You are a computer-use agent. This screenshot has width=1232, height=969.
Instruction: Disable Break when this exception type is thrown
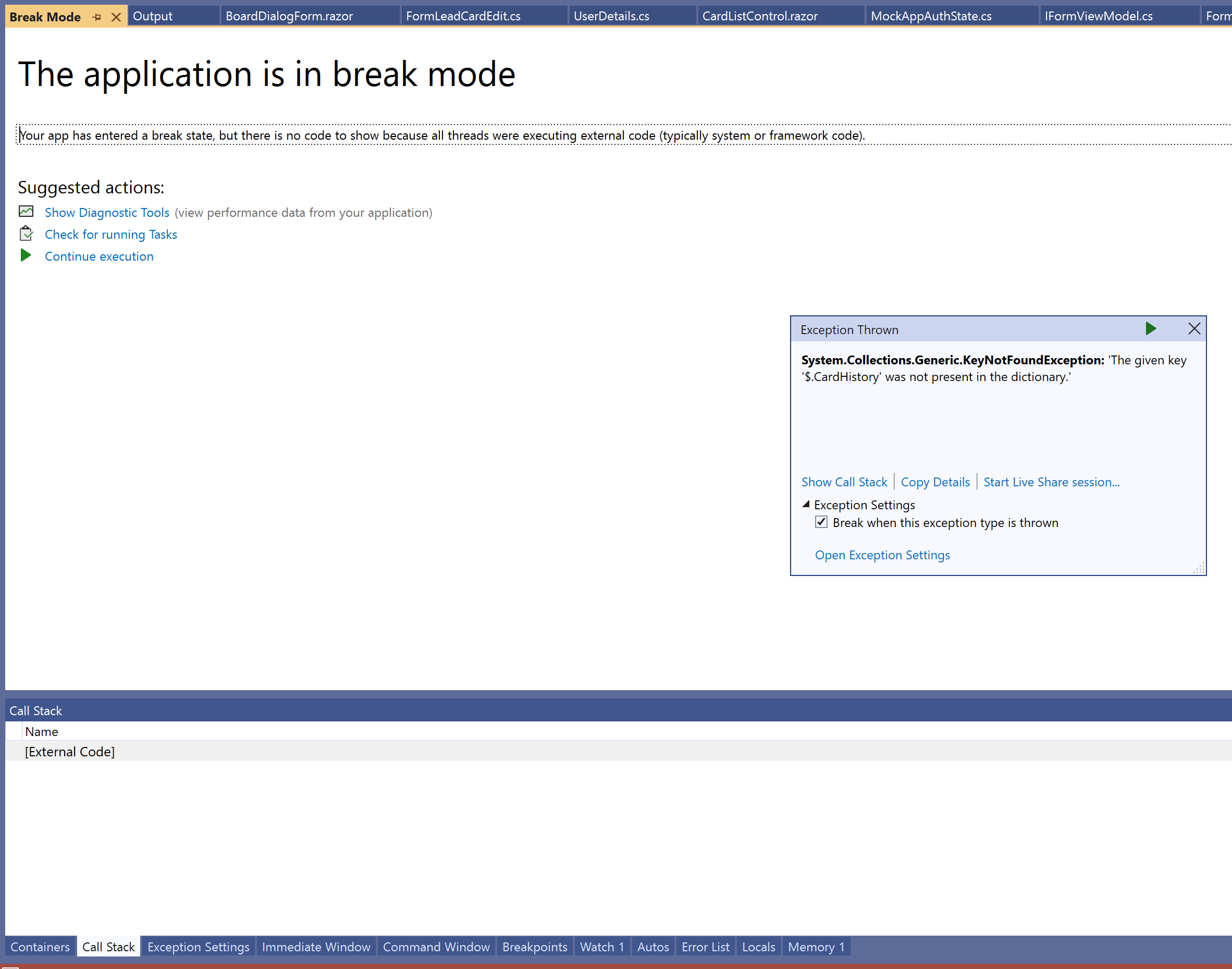[821, 522]
